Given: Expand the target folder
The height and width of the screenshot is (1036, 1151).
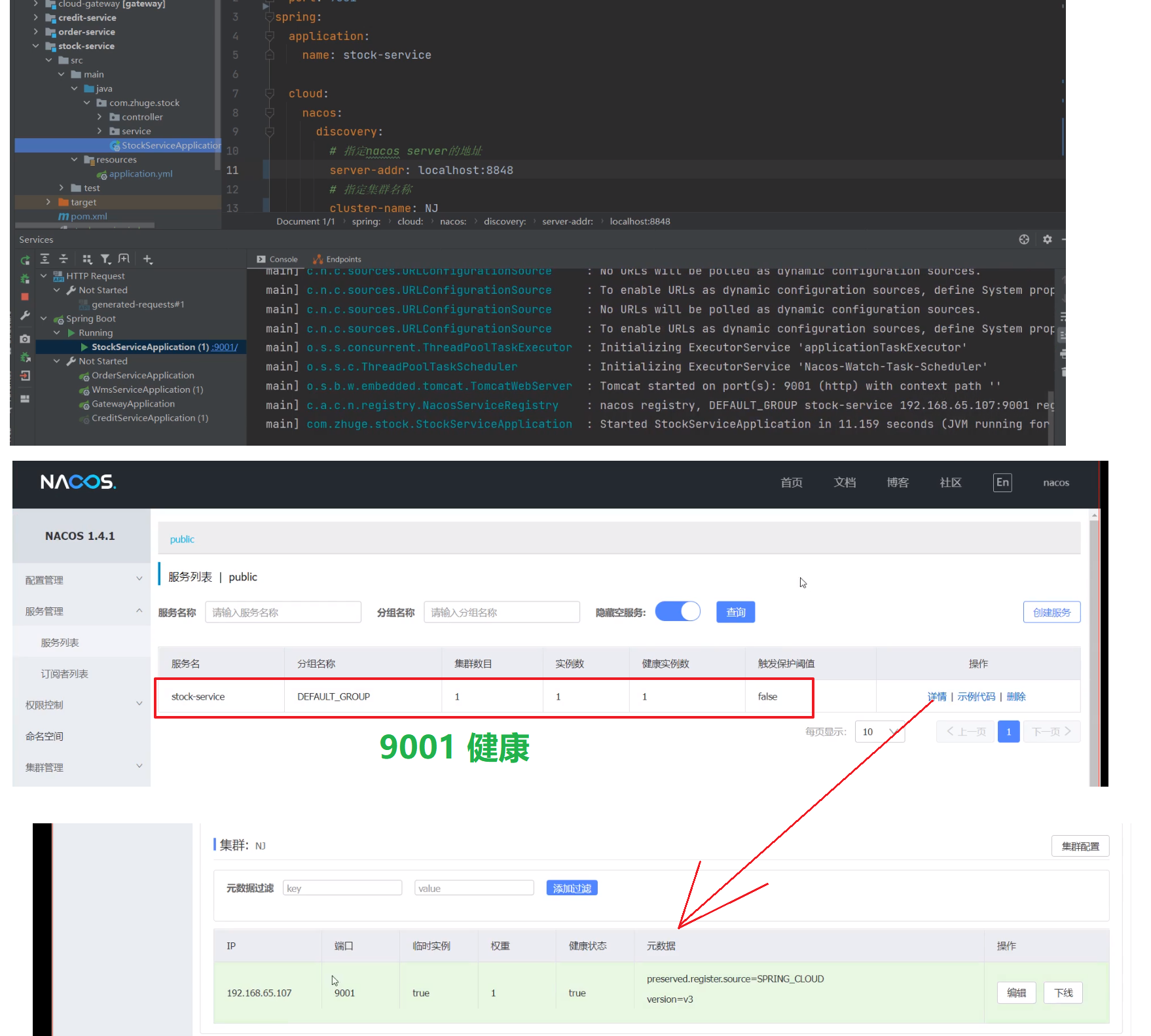Looking at the screenshot, I should [x=48, y=202].
